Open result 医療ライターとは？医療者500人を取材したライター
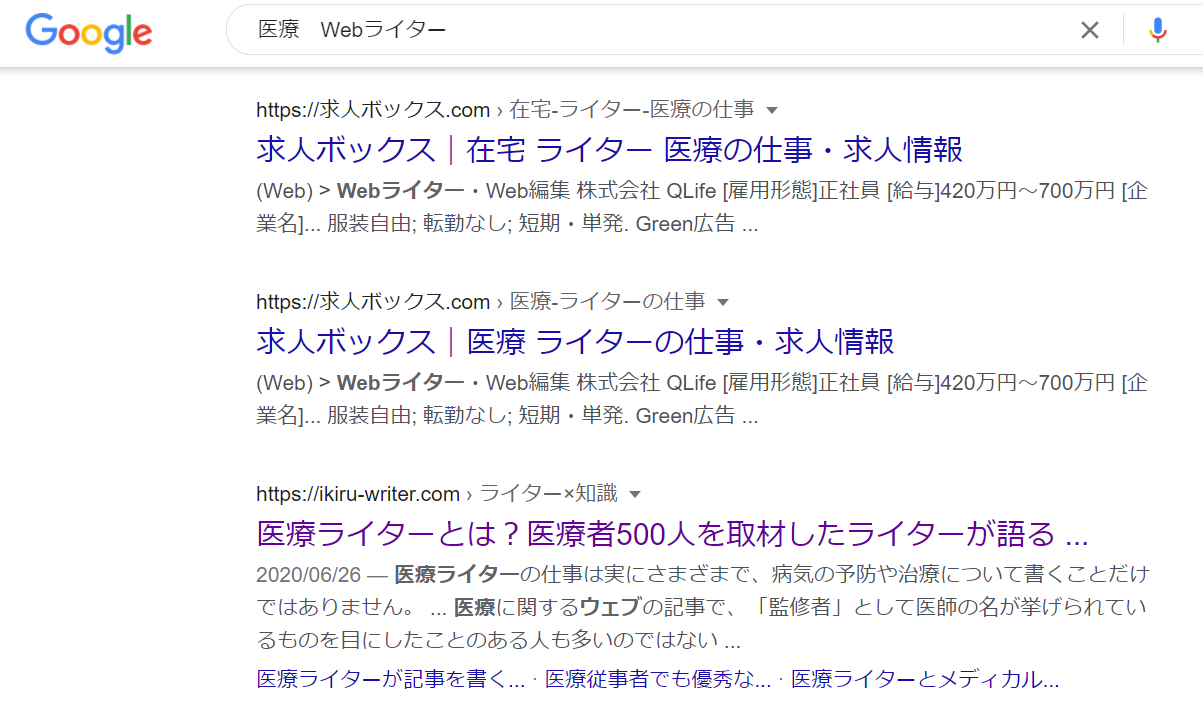This screenshot has height=720, width=1203. (672, 534)
